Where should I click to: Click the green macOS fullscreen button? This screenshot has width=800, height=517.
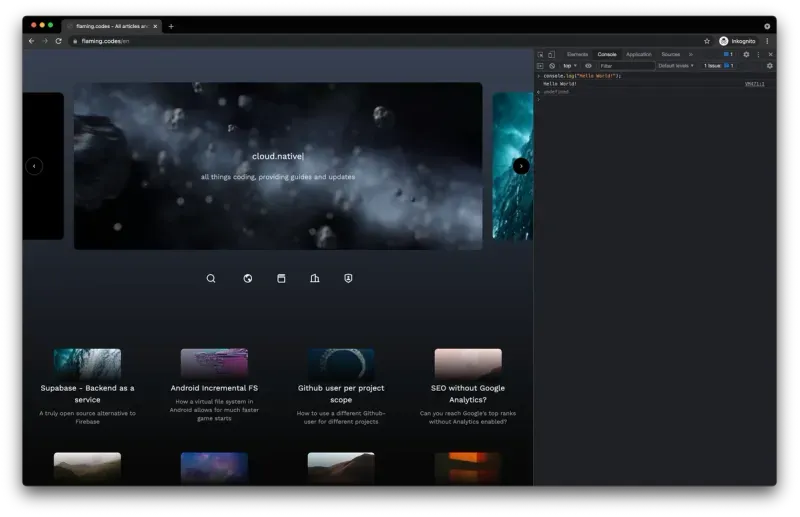pyautogui.click(x=51, y=25)
